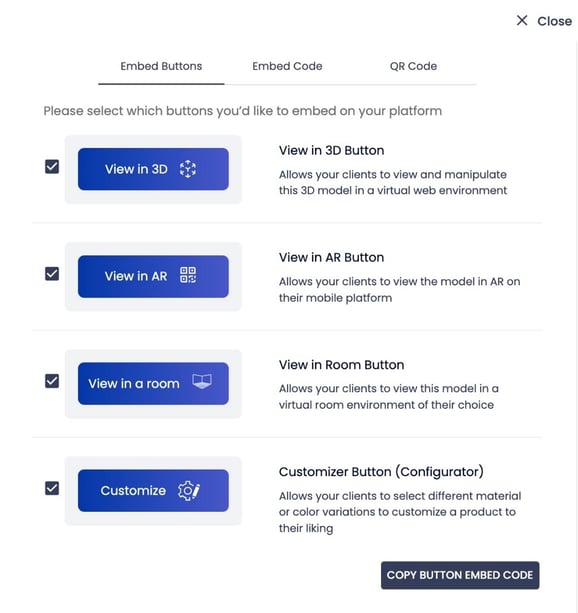This screenshot has width=578, height=613.
Task: Click the View in 3D preview button text
Action: point(136,169)
